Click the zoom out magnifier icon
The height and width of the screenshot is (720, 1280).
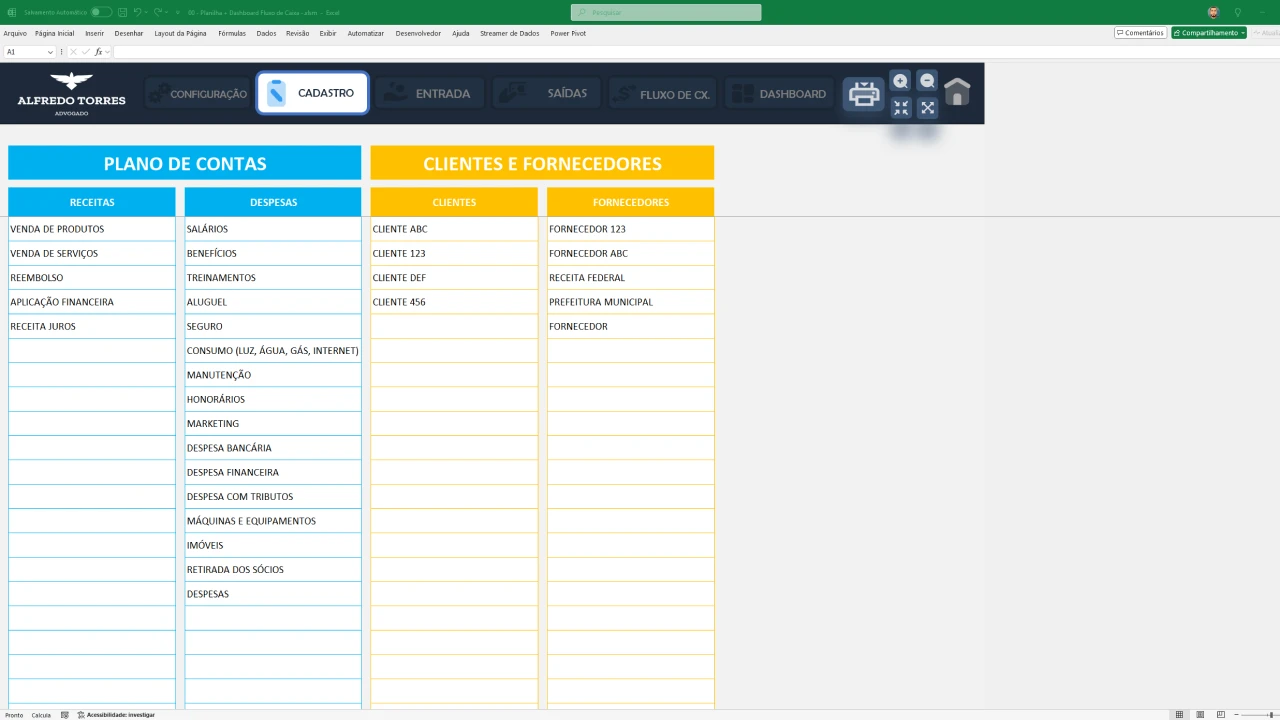(927, 81)
